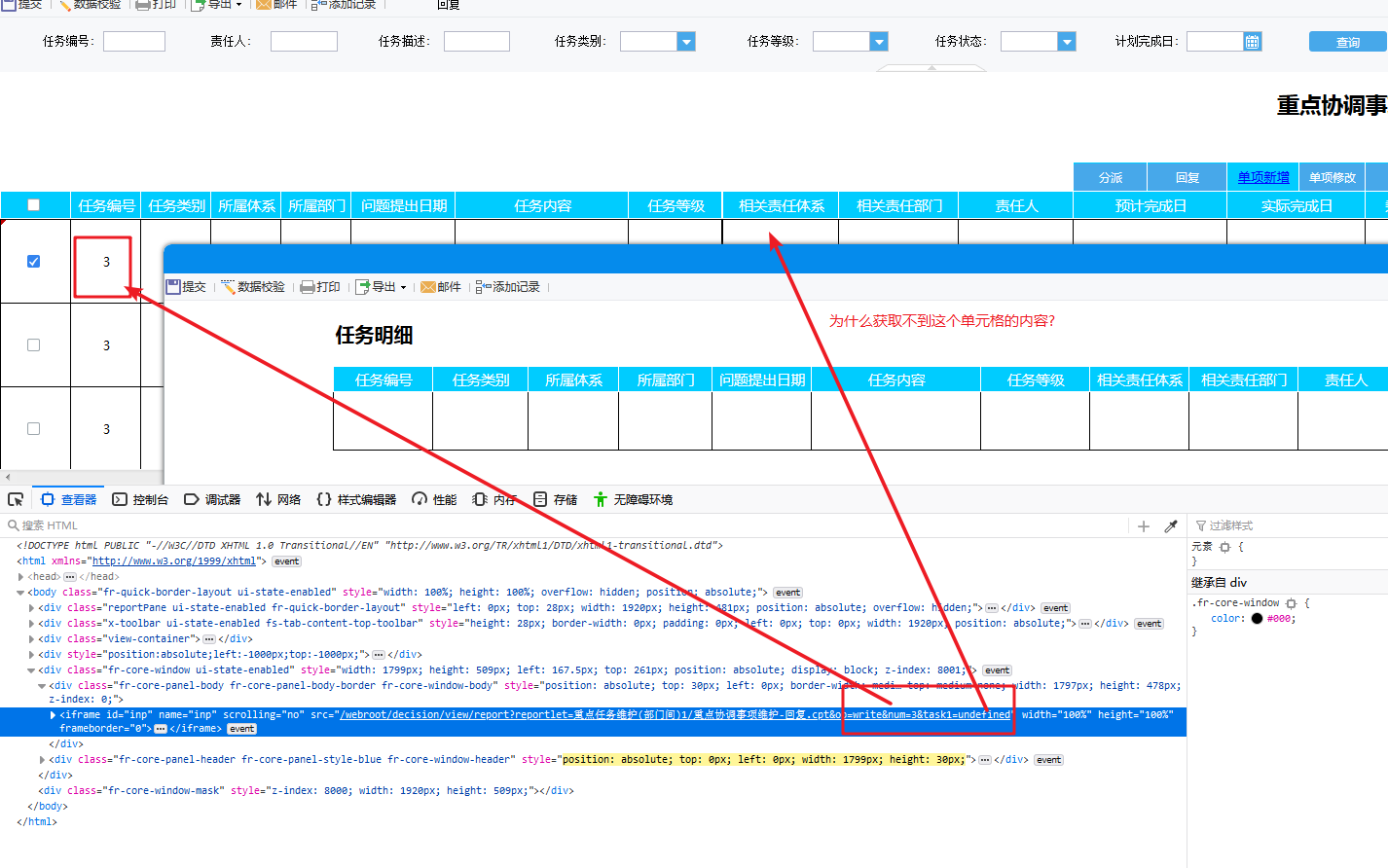Activate the eyedropper color picker icon

coord(1171,525)
